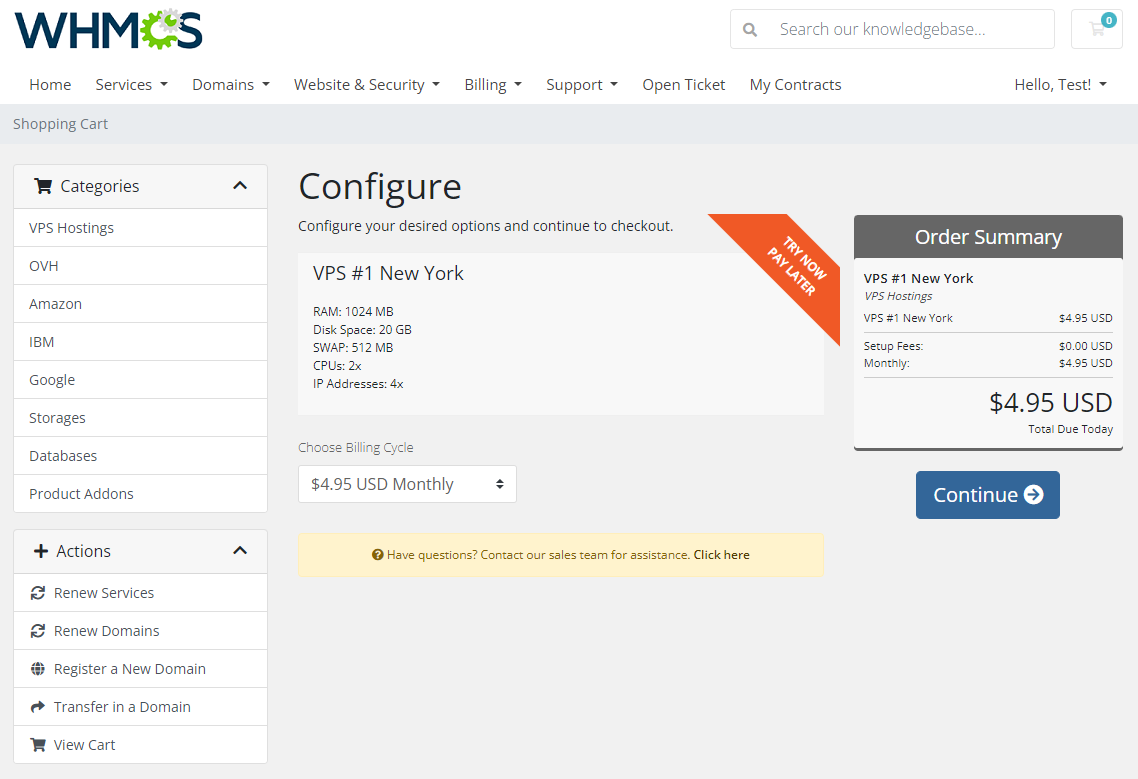Click the search magnifier icon
Image resolution: width=1138 pixels, height=779 pixels.
pyautogui.click(x=750, y=29)
